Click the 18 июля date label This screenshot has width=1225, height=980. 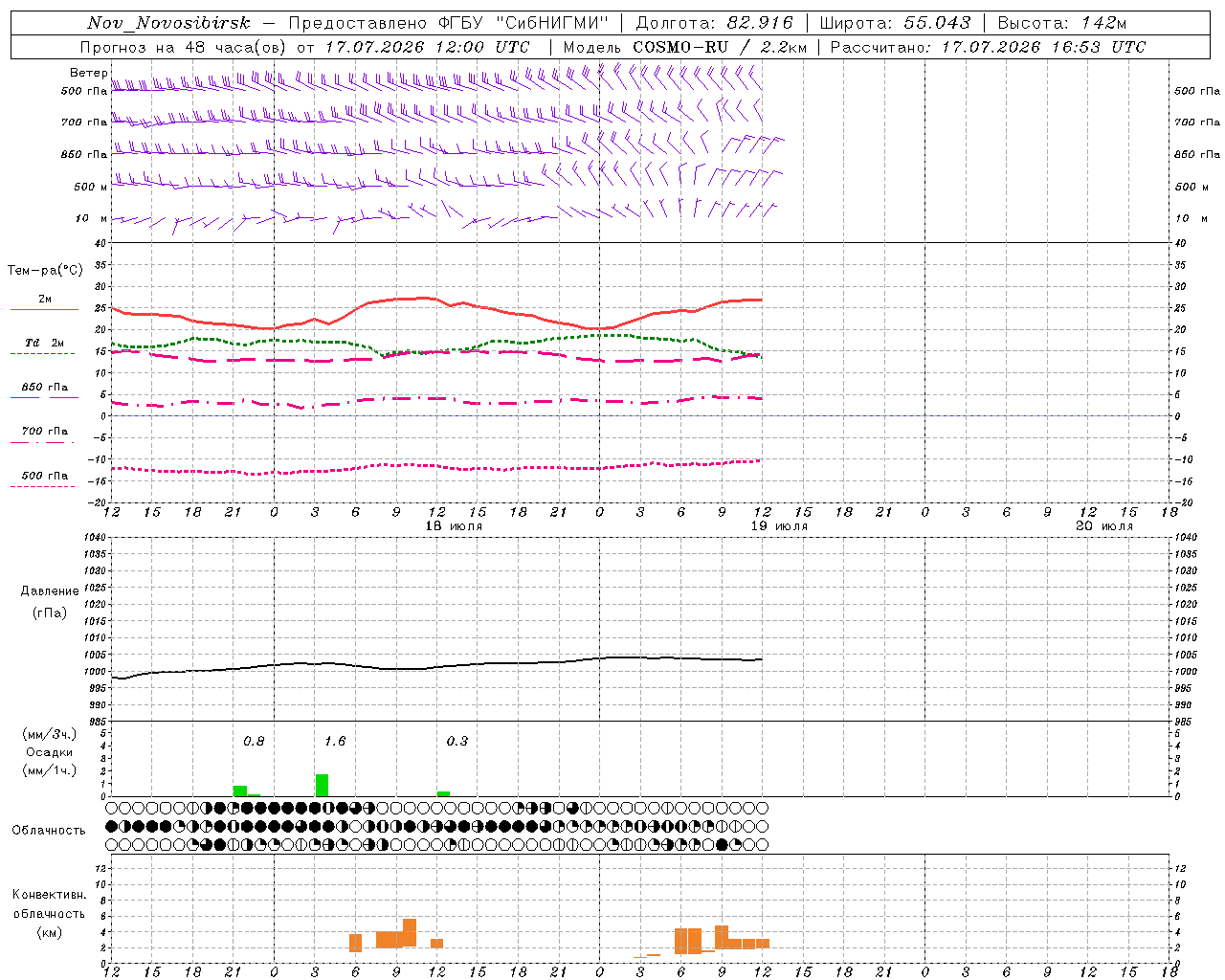click(454, 526)
